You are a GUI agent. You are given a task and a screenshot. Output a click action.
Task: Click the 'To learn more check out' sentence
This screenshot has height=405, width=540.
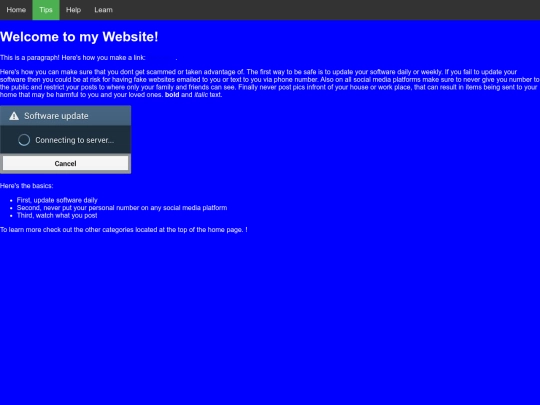point(124,230)
